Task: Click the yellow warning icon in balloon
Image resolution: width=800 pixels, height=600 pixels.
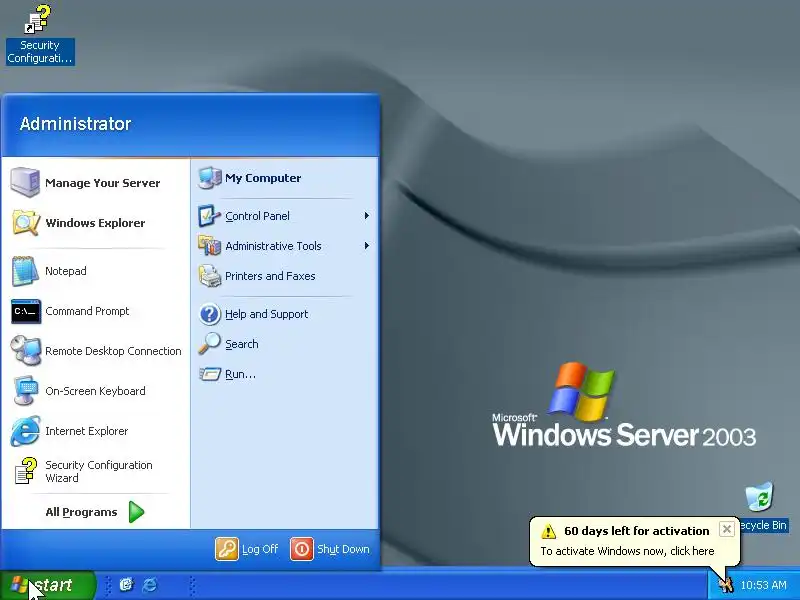Action: tap(548, 531)
